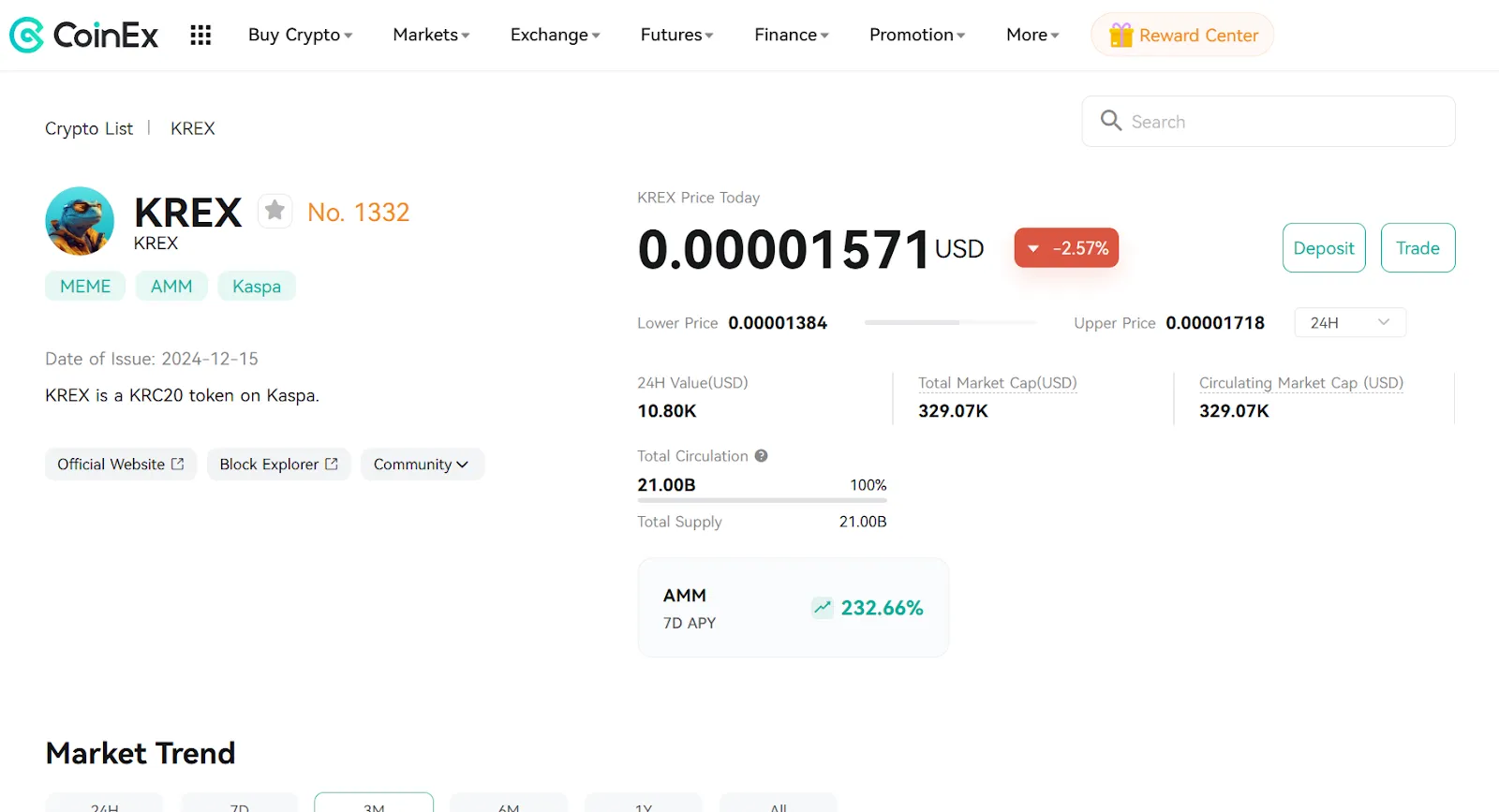Image resolution: width=1499 pixels, height=812 pixels.
Task: Click the red price change down arrow
Action: click(1033, 249)
